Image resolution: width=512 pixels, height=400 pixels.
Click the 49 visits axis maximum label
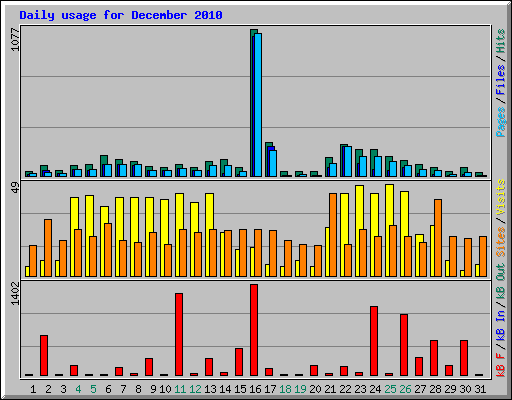(x=15, y=187)
